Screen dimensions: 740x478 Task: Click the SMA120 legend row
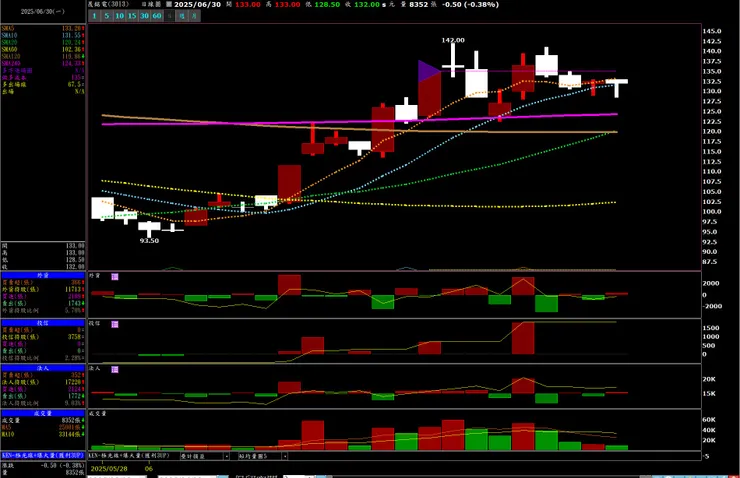click(x=43, y=56)
